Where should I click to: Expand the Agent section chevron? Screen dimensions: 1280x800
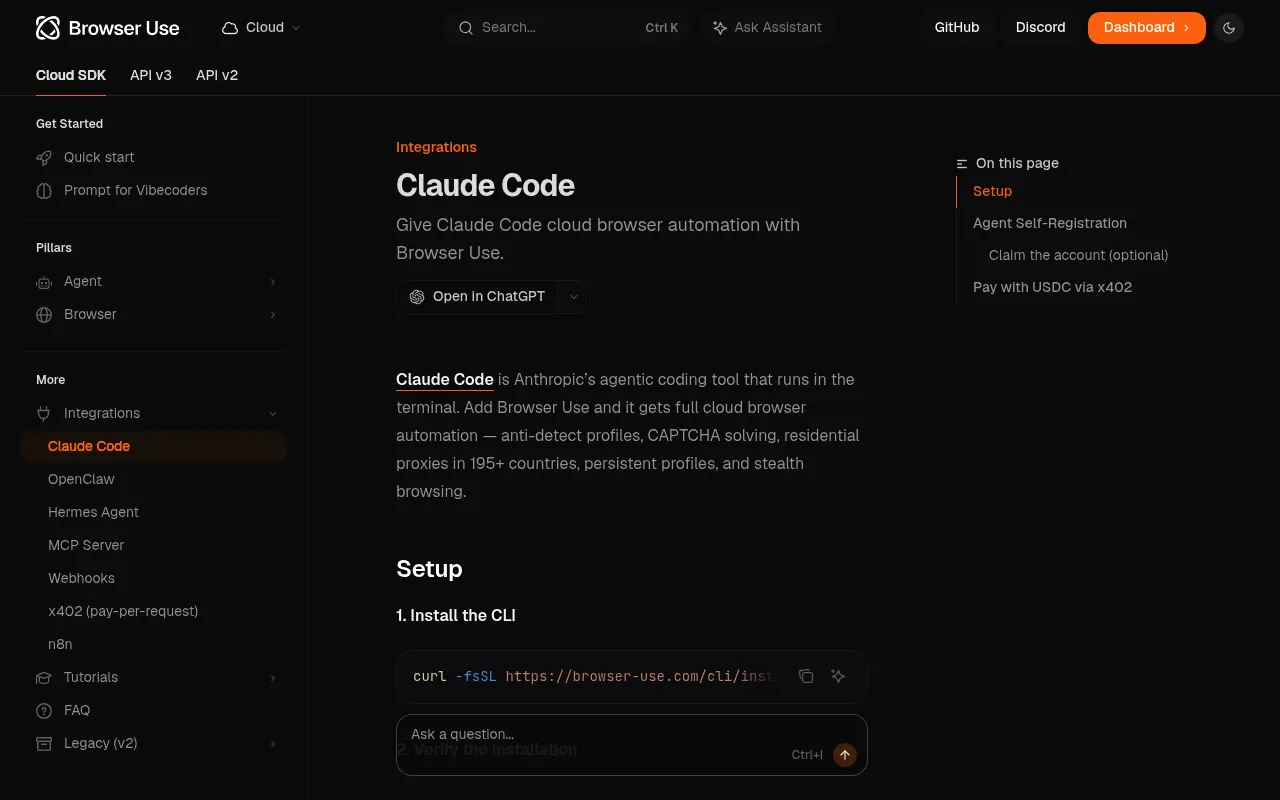click(x=273, y=282)
